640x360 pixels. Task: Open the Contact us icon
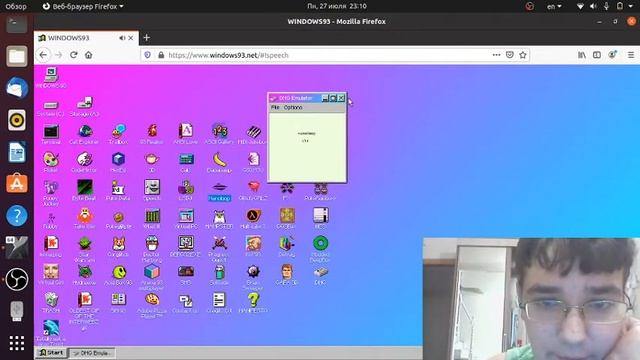point(186,301)
